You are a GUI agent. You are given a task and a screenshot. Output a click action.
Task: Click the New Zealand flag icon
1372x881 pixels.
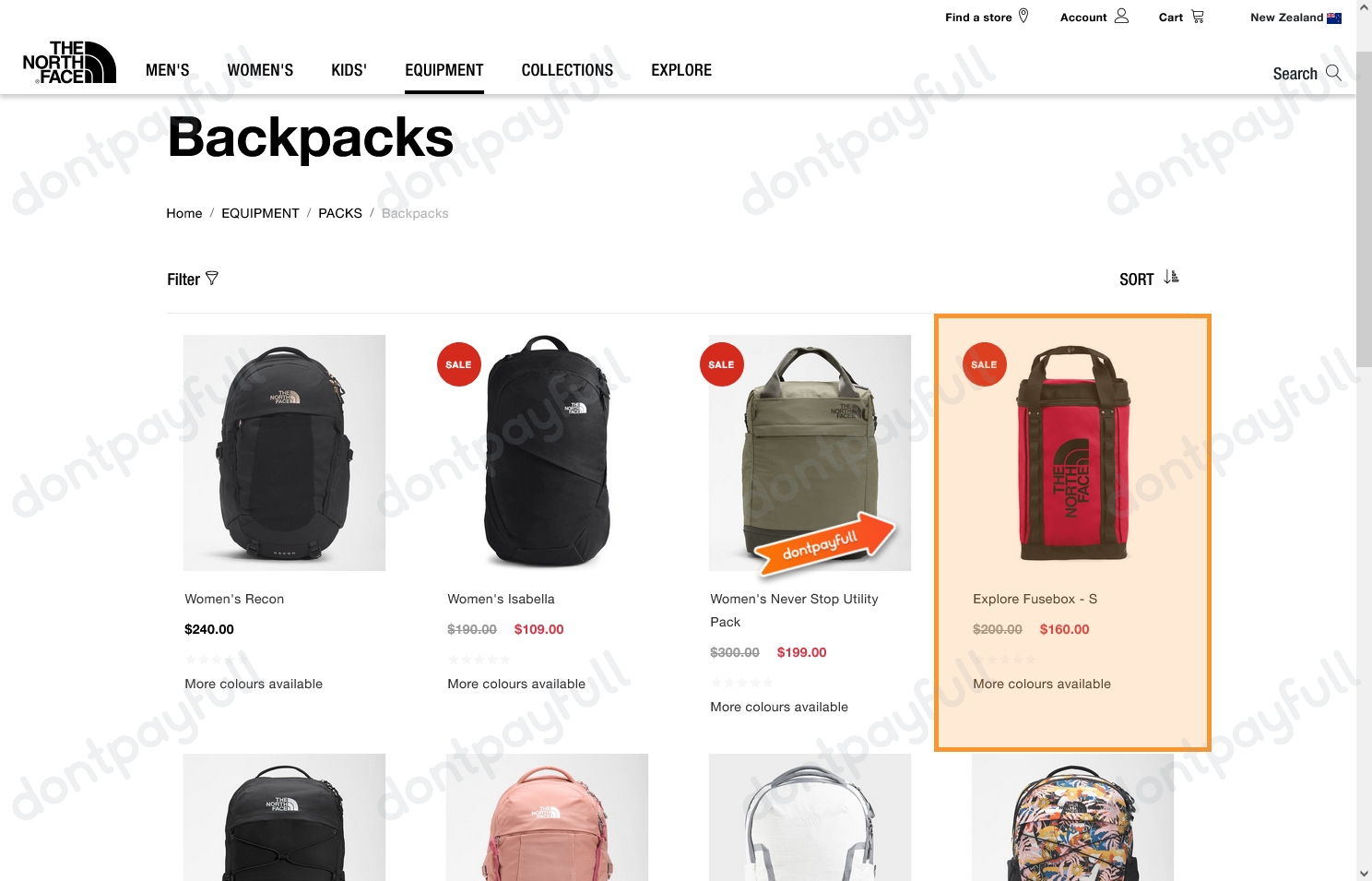point(1334,18)
